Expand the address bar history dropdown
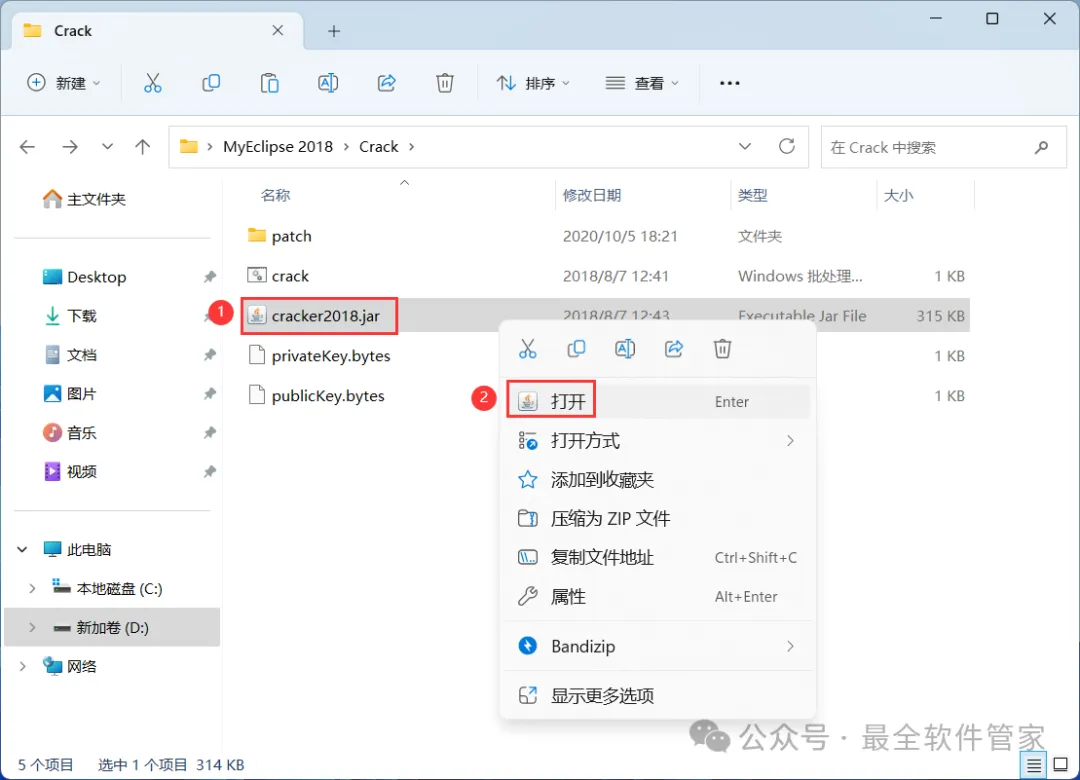This screenshot has height=780, width=1080. [x=745, y=147]
